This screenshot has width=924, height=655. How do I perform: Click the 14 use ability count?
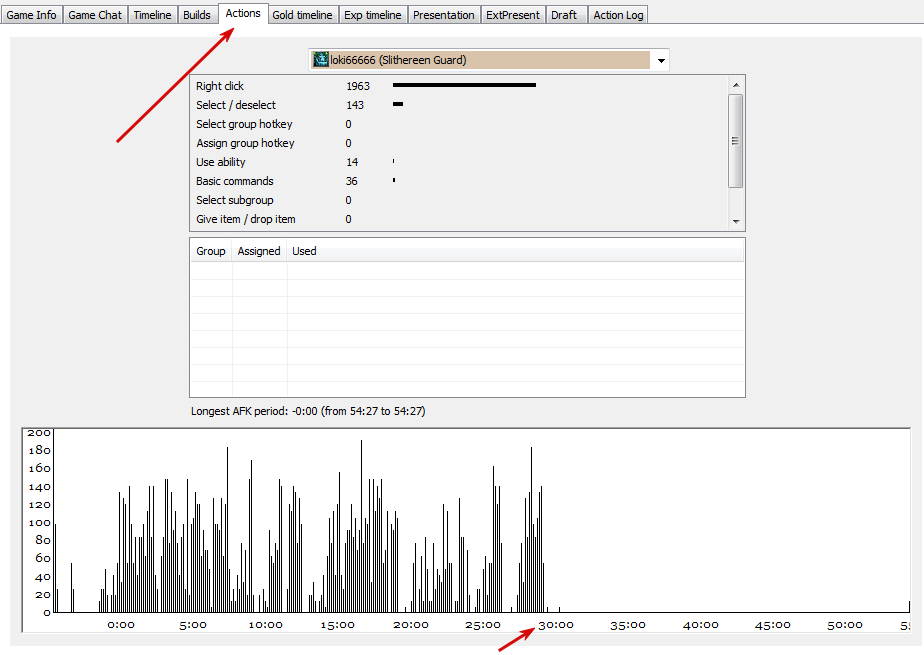352,162
